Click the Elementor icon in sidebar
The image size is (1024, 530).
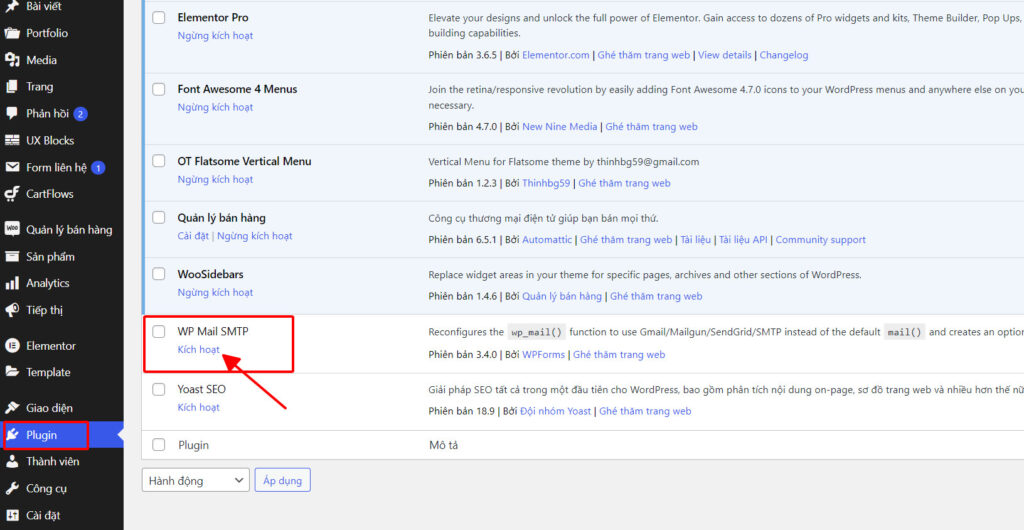coord(12,346)
